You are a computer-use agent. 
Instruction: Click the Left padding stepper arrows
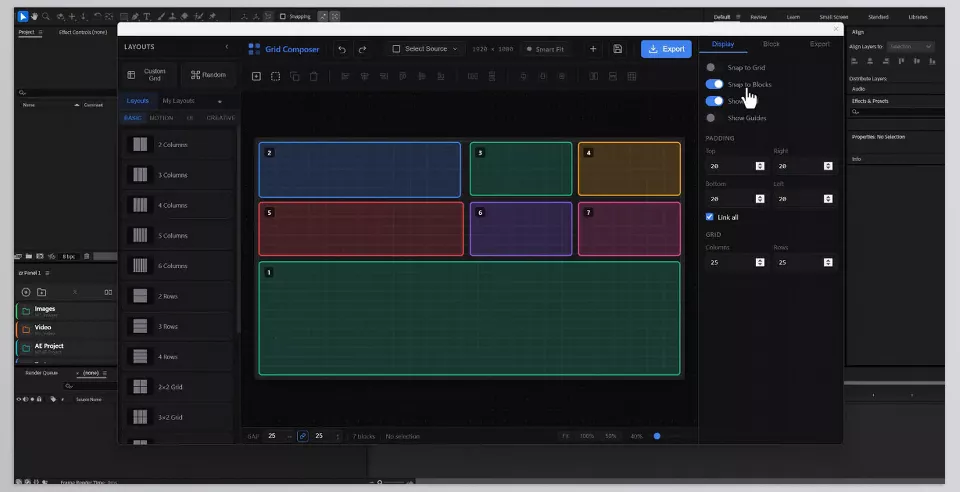[x=828, y=199]
